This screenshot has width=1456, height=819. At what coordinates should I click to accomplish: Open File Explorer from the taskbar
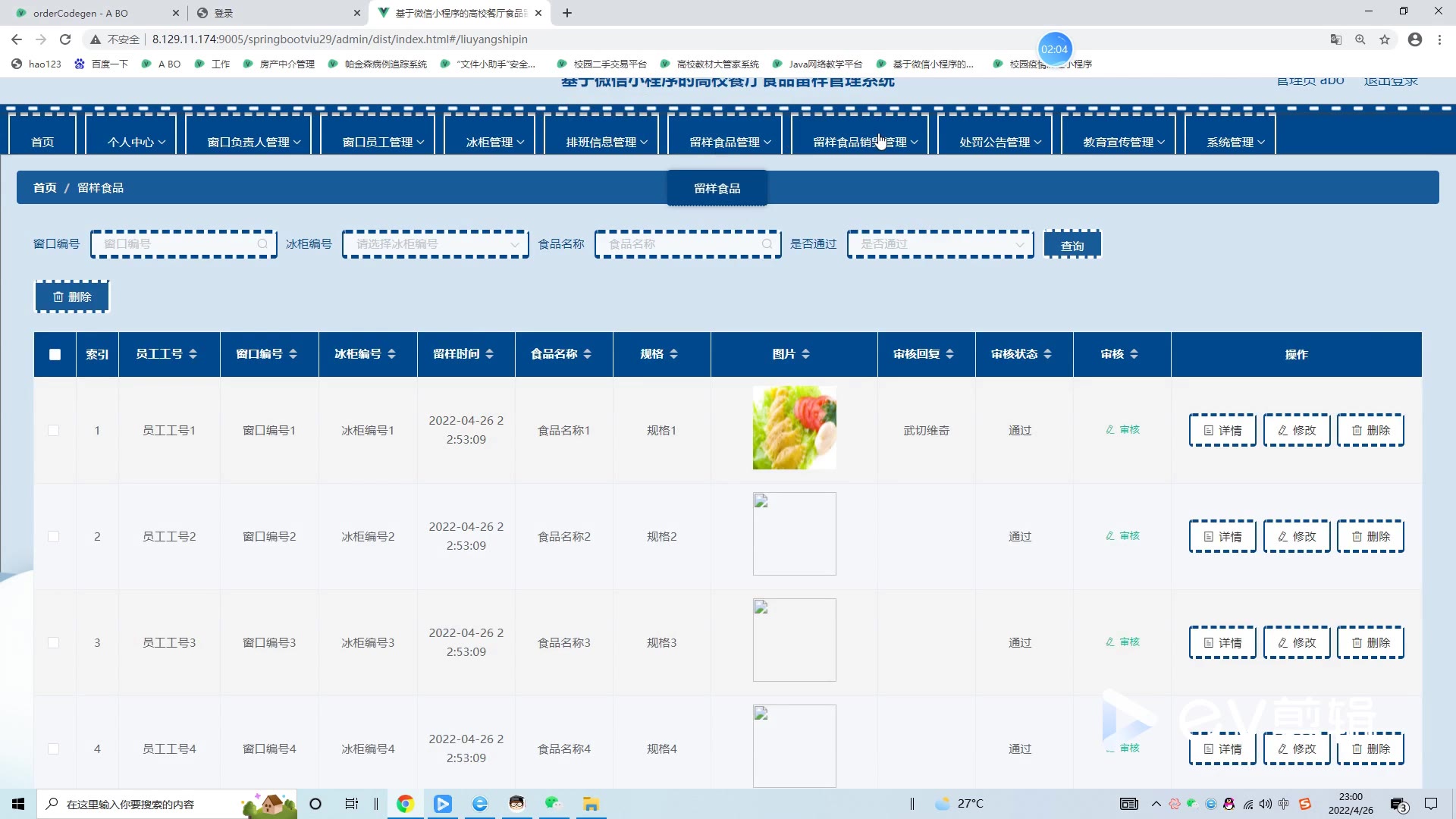(591, 804)
